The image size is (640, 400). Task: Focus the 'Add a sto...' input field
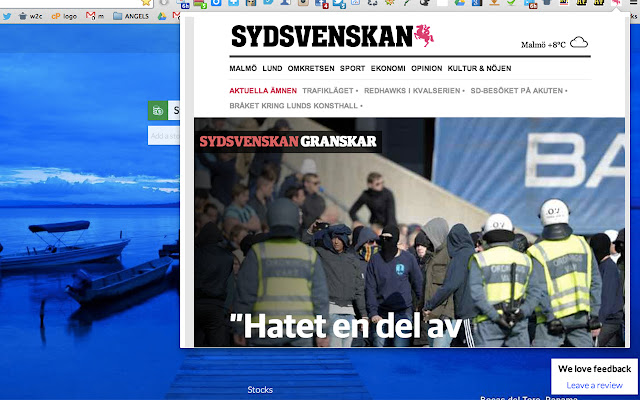(164, 136)
